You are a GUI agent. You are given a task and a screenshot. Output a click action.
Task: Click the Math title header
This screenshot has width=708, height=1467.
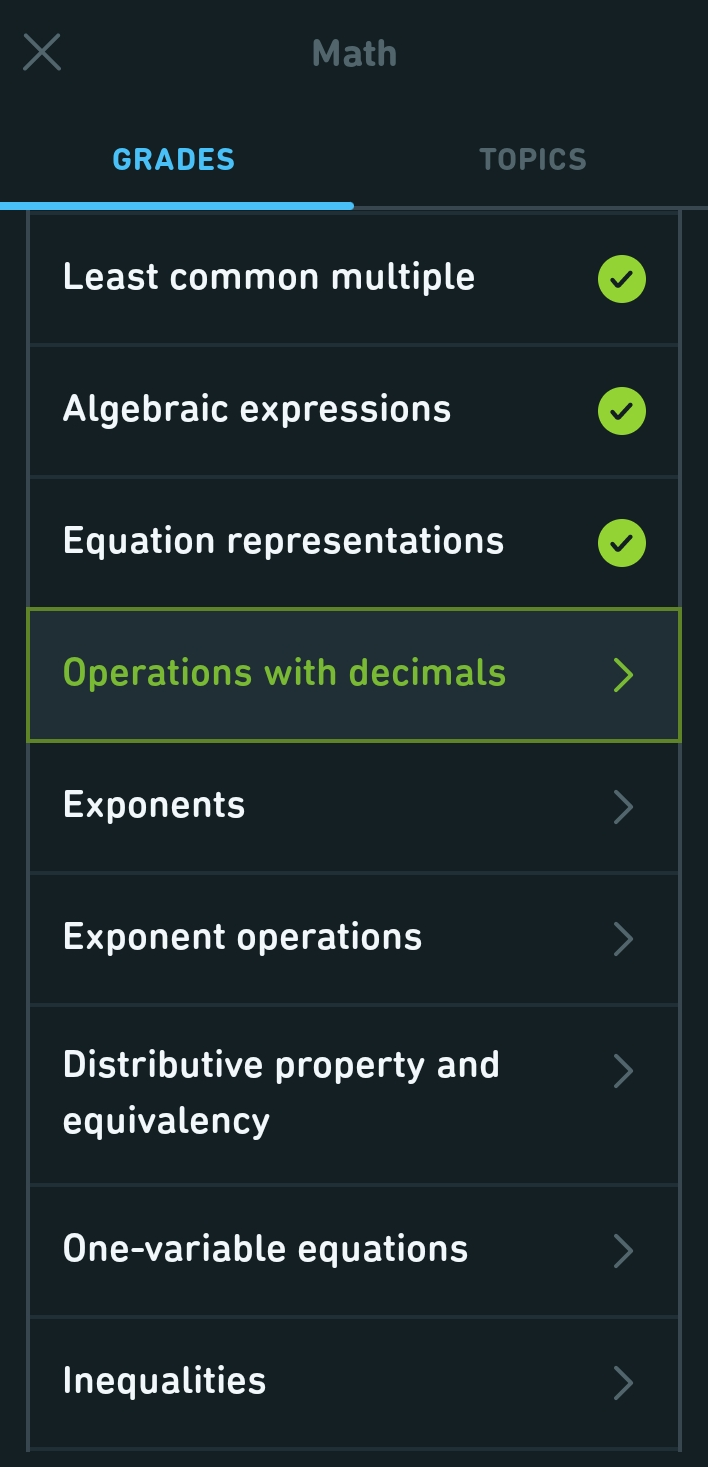pyautogui.click(x=354, y=52)
